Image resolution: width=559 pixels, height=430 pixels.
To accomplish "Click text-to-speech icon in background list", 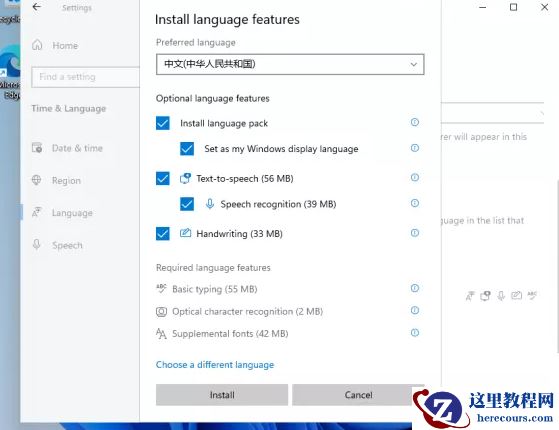I will tap(485, 296).
